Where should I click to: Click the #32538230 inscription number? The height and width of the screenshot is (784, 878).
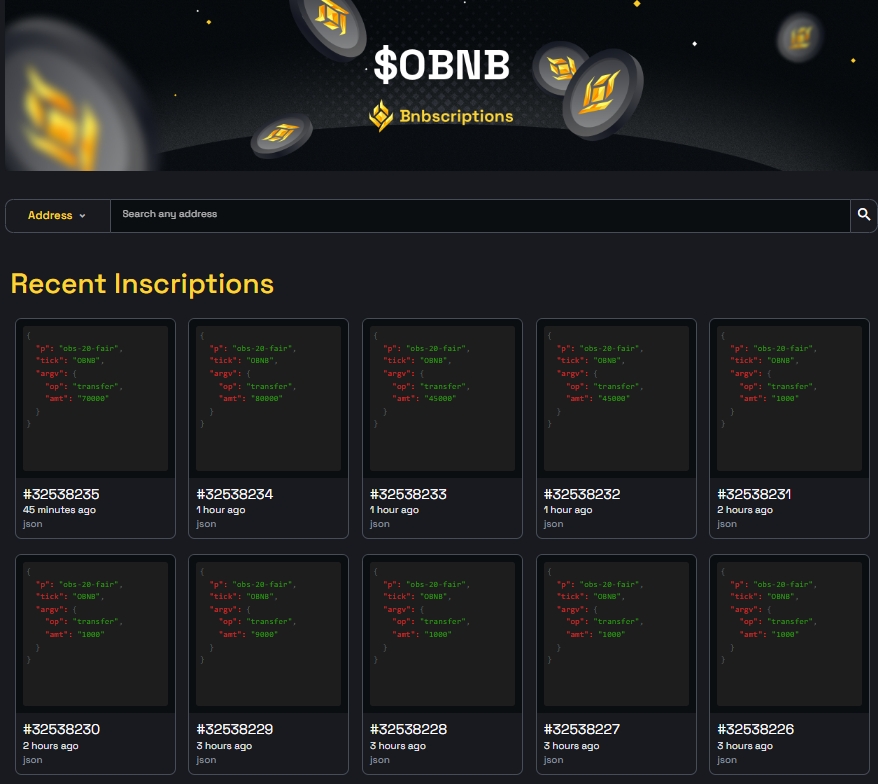pos(61,729)
